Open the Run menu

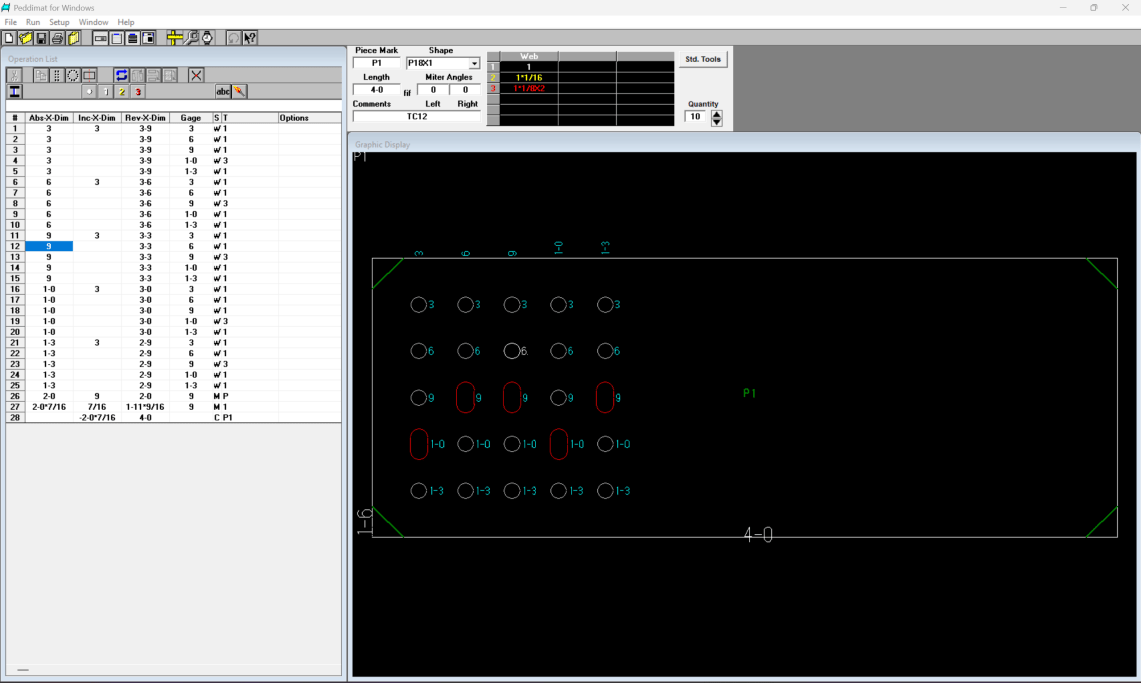point(33,22)
